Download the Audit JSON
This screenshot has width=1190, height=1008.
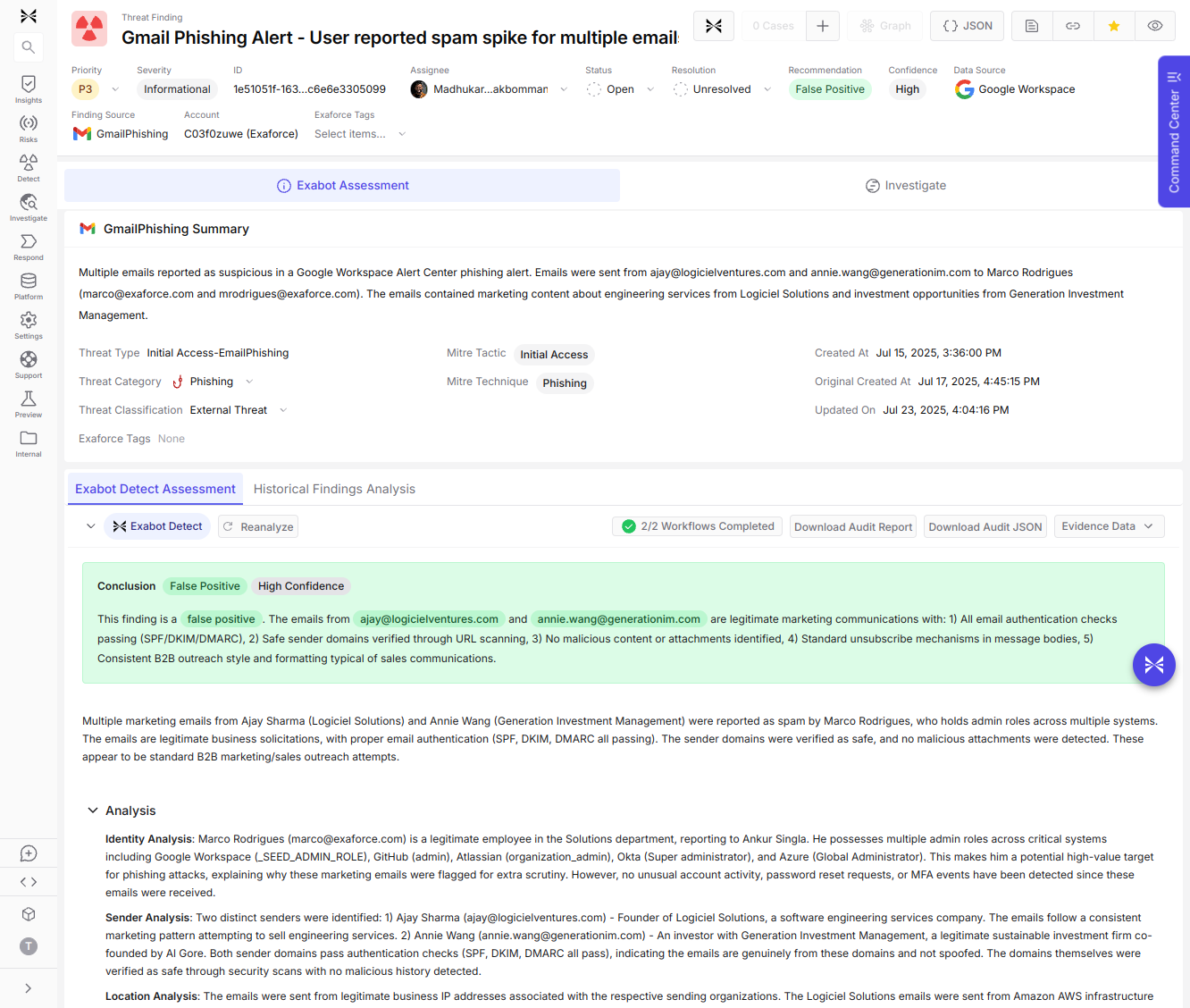[985, 526]
